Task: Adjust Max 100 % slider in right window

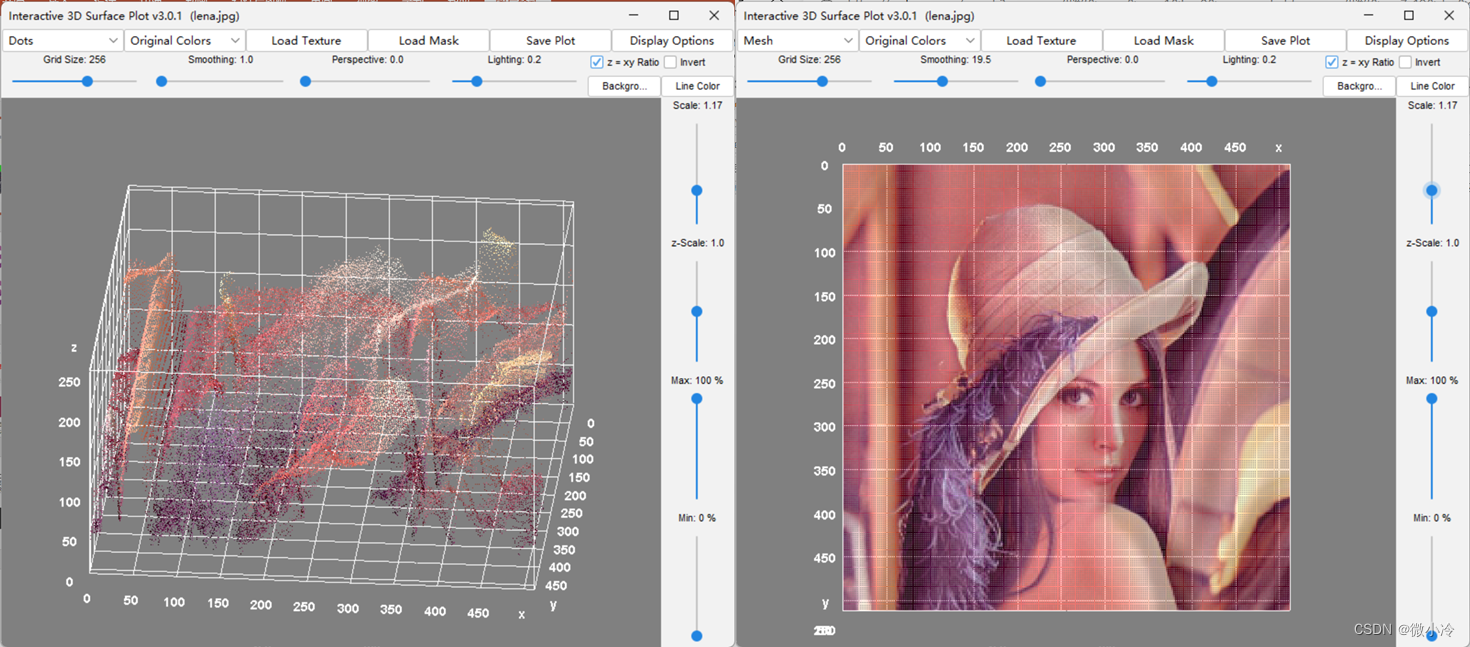Action: click(x=1432, y=399)
